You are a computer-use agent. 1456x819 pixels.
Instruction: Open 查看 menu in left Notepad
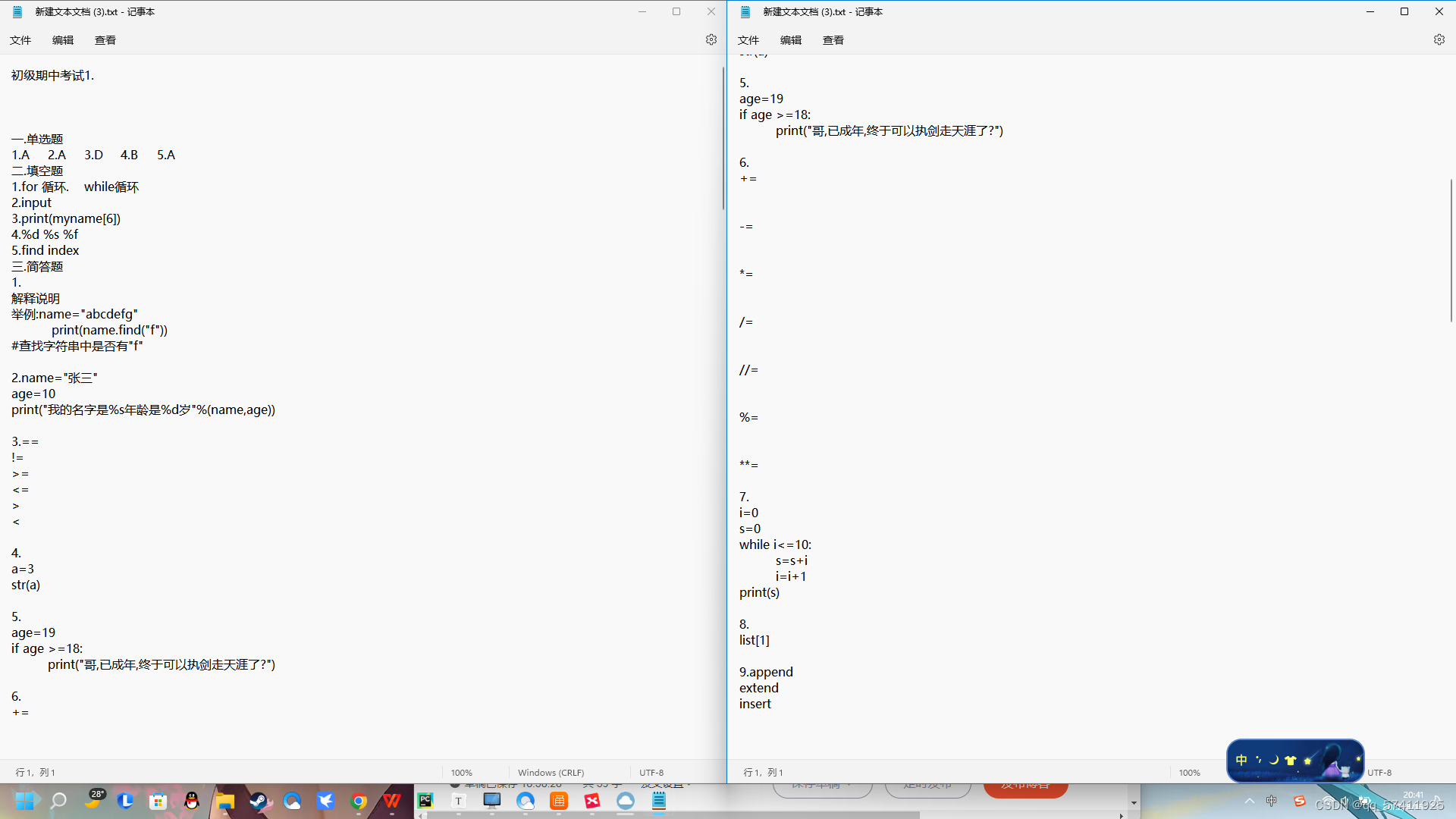coord(105,40)
